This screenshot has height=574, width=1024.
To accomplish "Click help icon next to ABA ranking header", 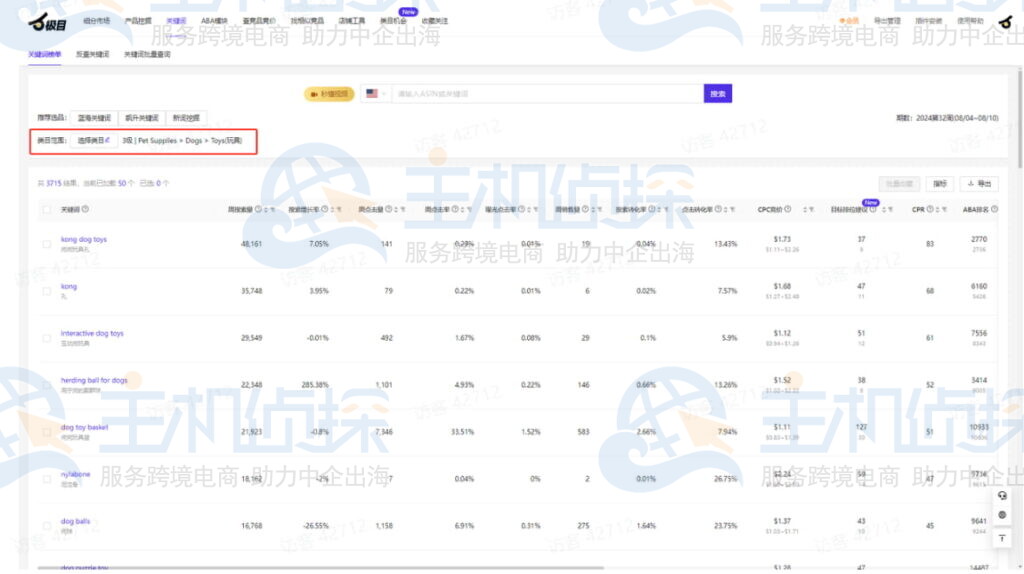I will pos(995,210).
